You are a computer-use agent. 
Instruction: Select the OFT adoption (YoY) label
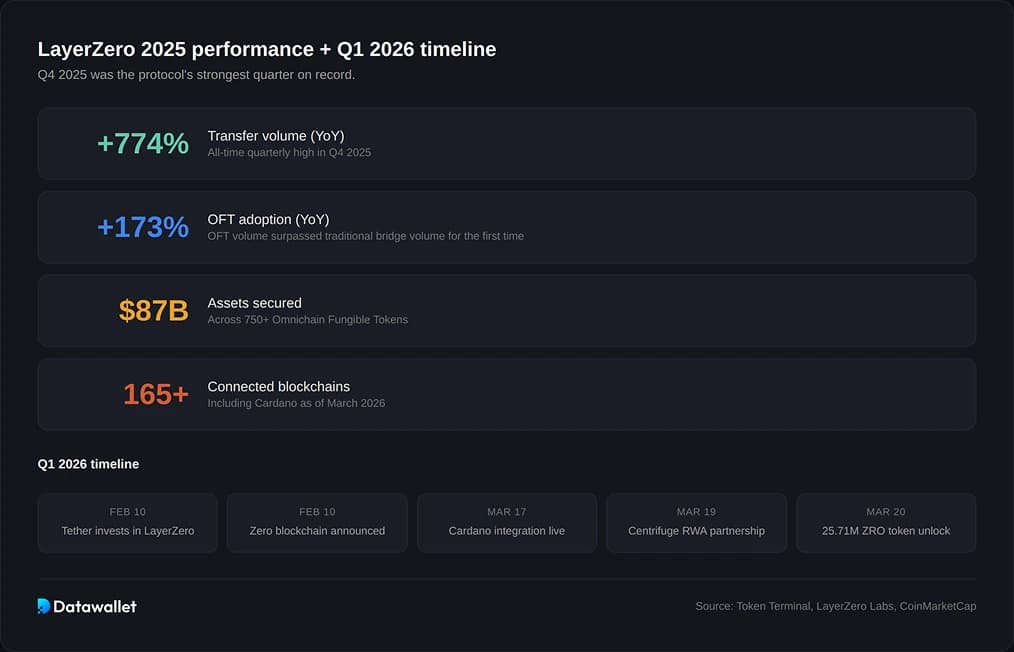click(x=268, y=219)
